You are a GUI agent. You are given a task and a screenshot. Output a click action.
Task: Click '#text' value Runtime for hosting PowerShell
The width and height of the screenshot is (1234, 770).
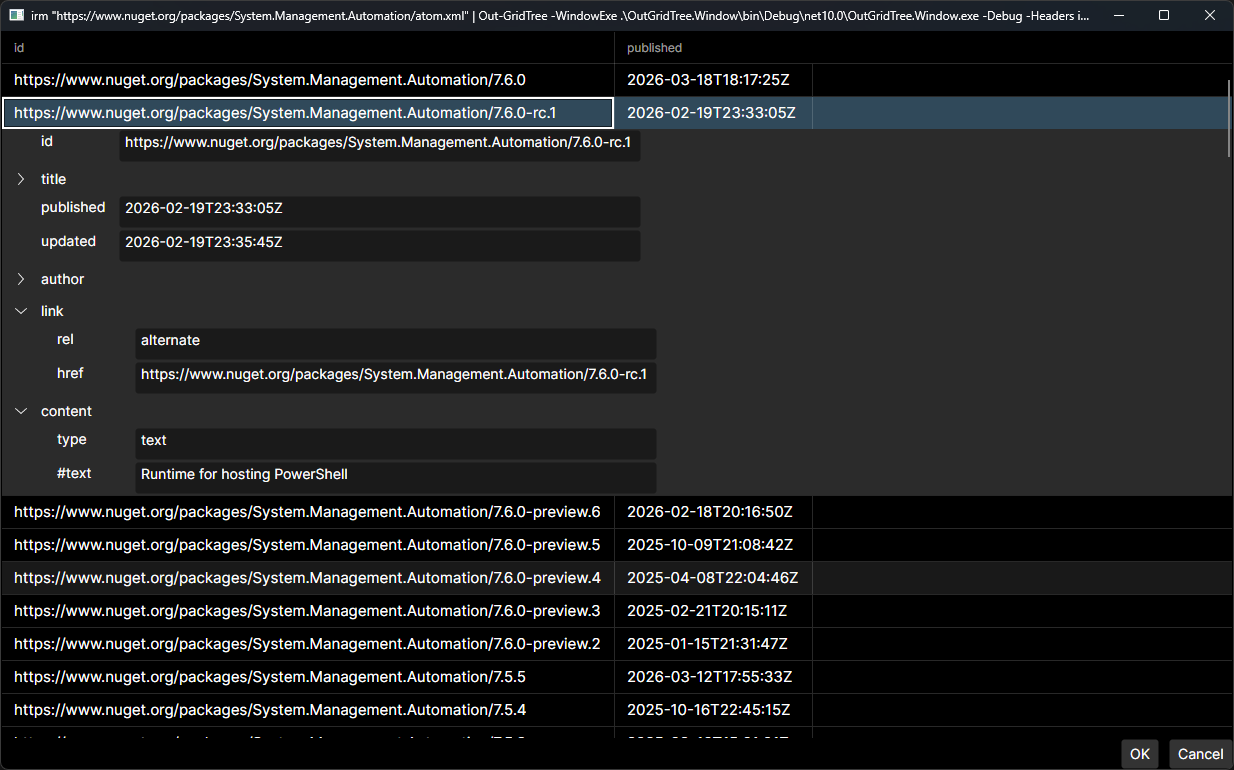tap(244, 475)
